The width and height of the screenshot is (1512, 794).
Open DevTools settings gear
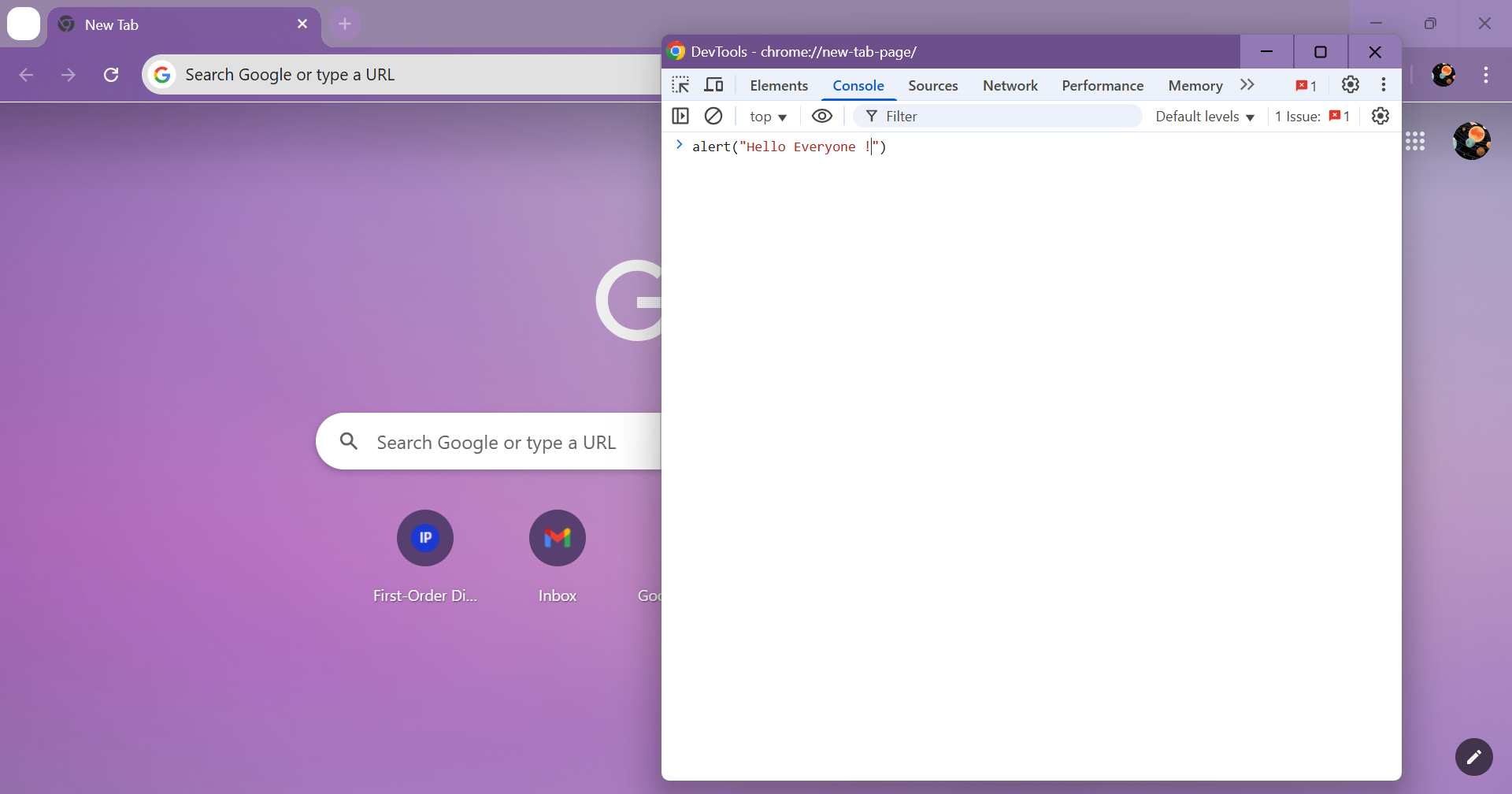click(1351, 84)
